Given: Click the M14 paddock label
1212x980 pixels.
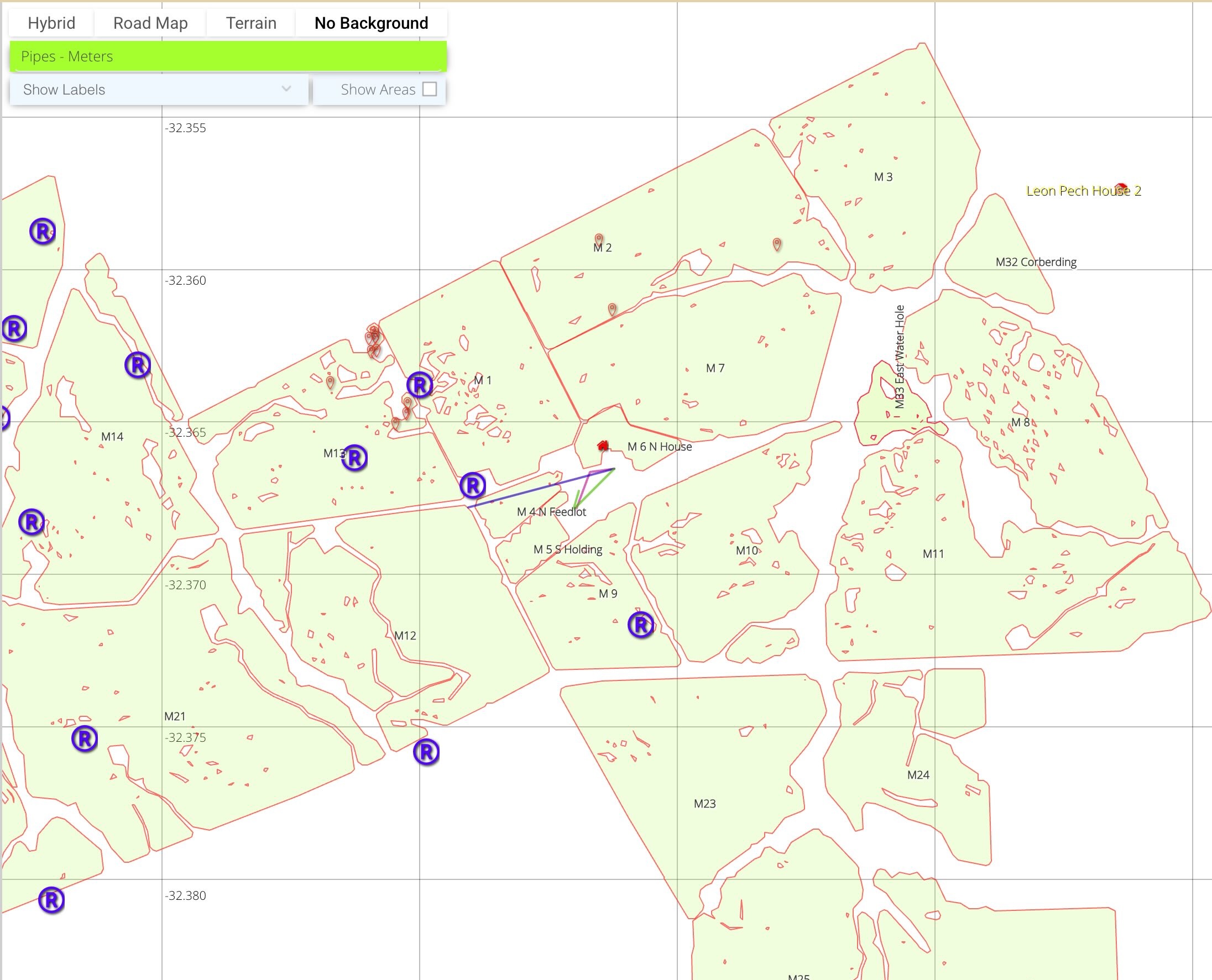Looking at the screenshot, I should tap(112, 436).
